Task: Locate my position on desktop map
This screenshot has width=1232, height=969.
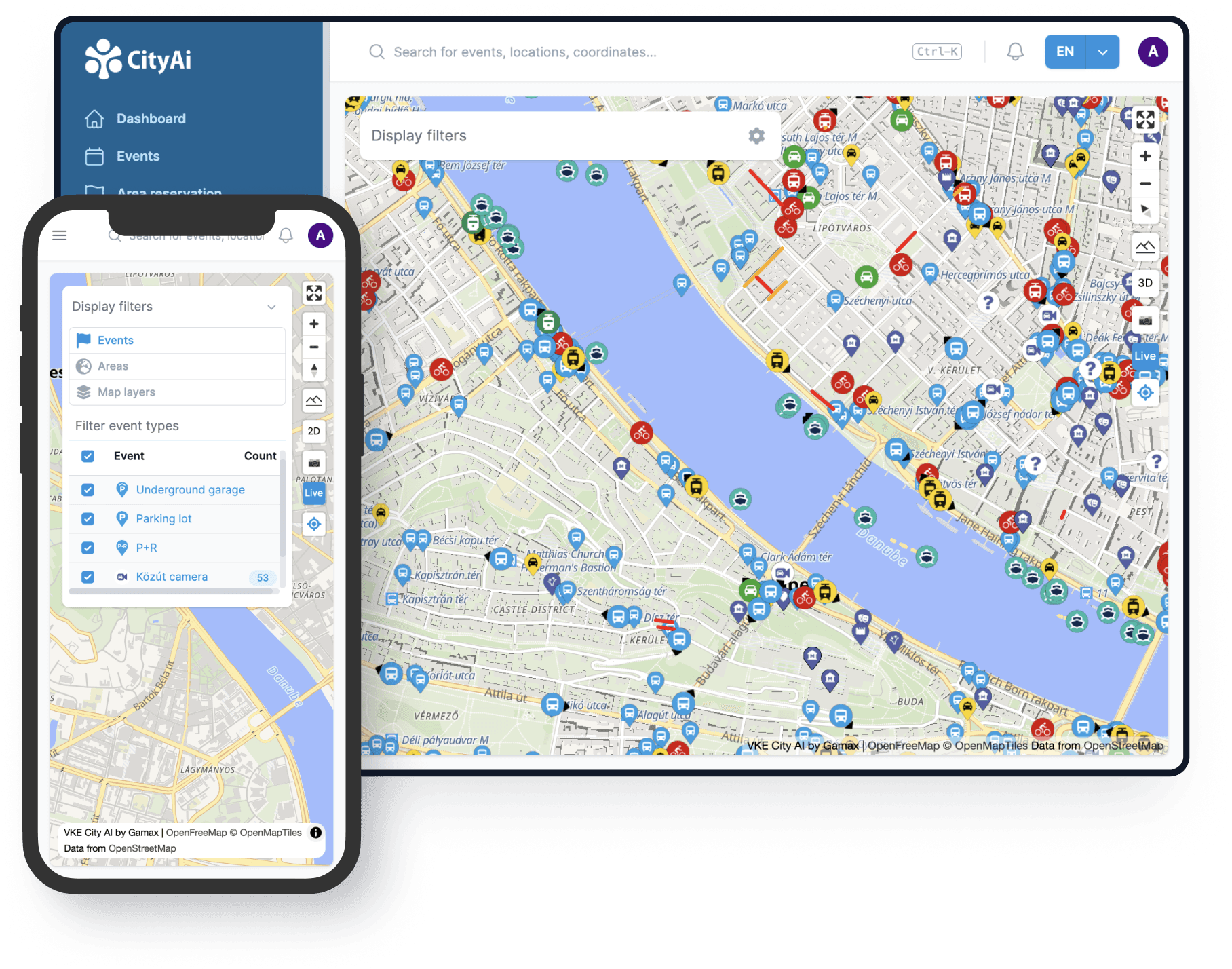Action: coord(1145,392)
